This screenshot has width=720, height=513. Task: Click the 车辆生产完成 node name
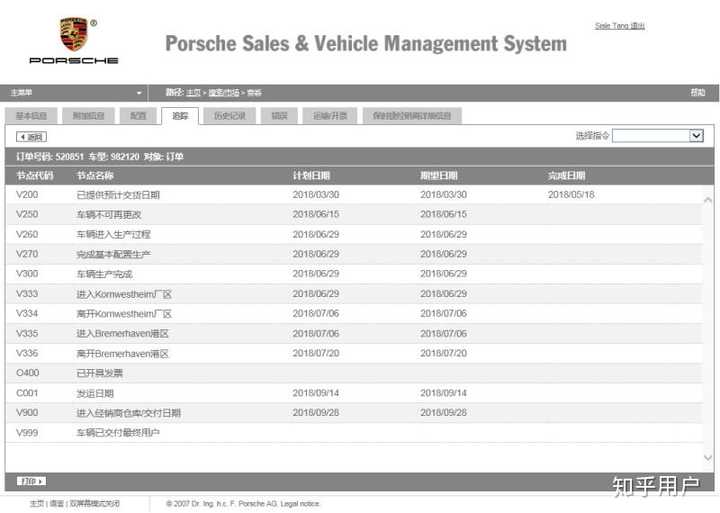click(x=104, y=274)
